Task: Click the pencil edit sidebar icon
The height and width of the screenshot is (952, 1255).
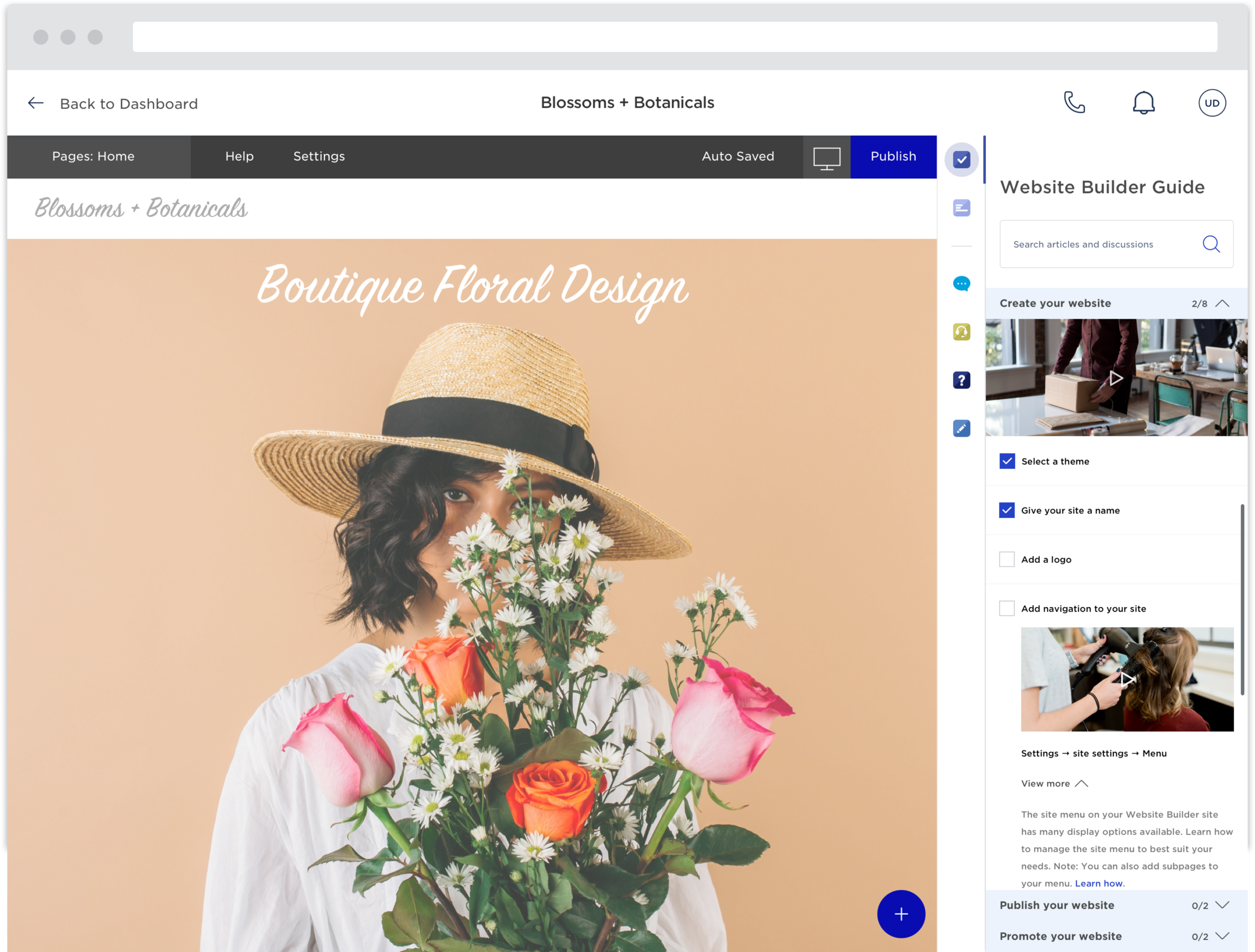Action: (x=961, y=429)
